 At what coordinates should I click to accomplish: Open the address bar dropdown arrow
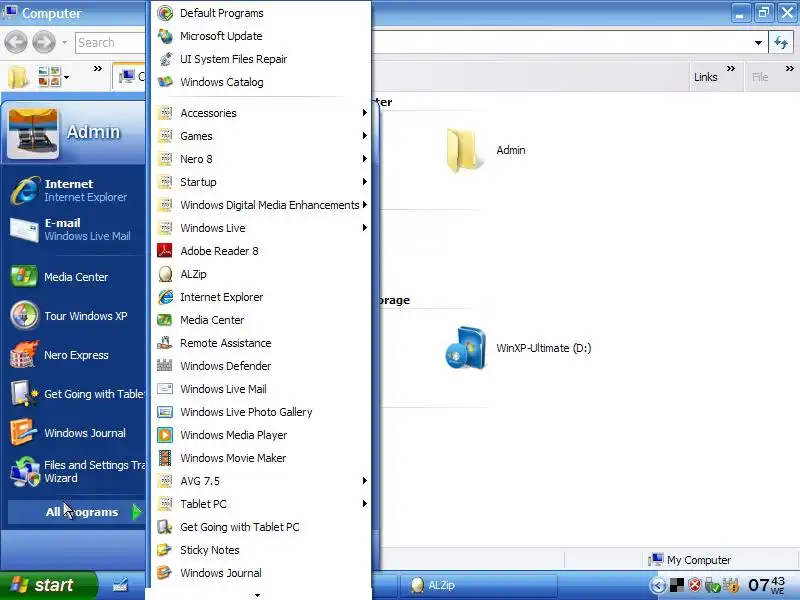758,43
